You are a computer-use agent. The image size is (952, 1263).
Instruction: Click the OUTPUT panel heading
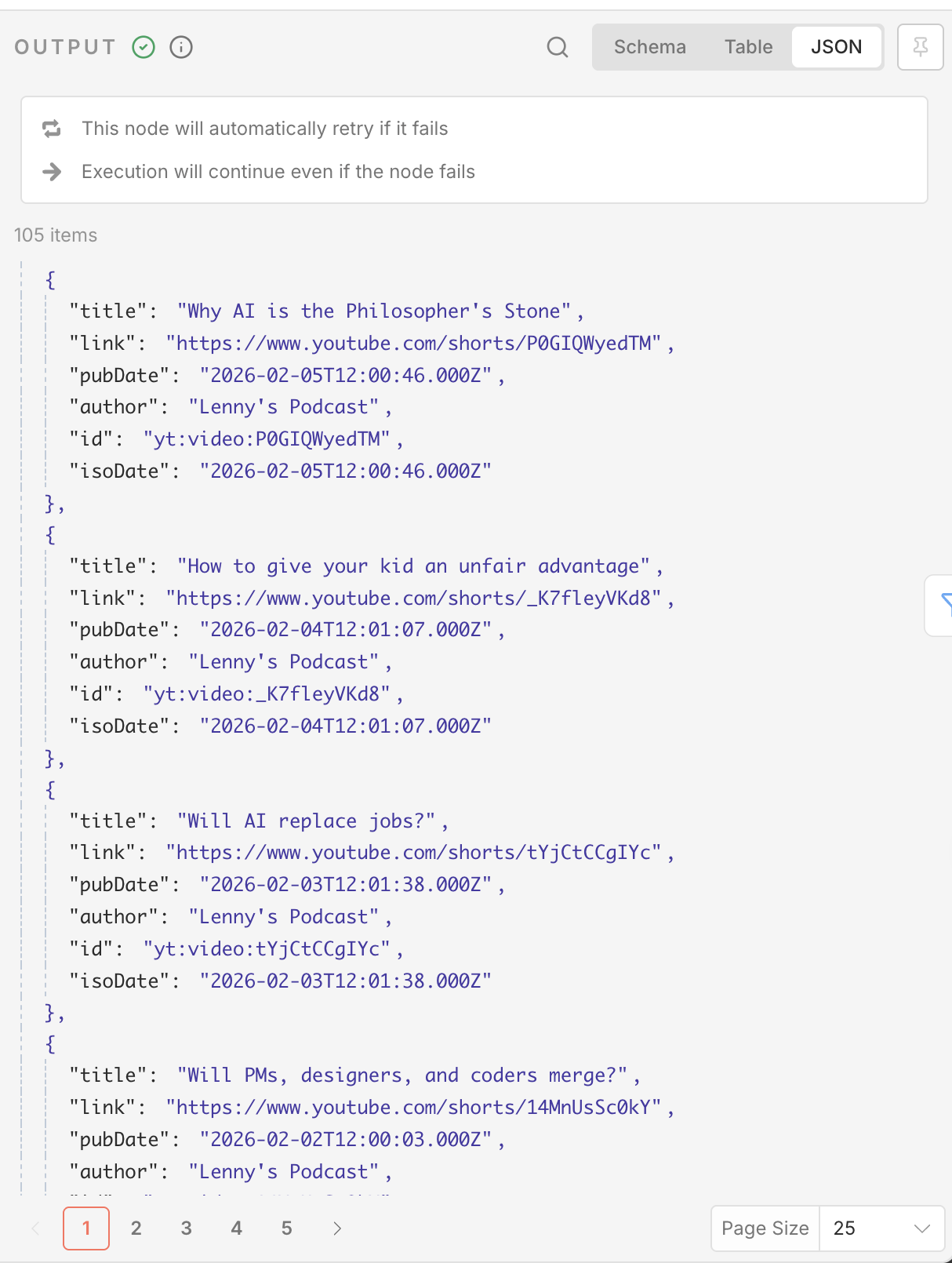coord(65,47)
